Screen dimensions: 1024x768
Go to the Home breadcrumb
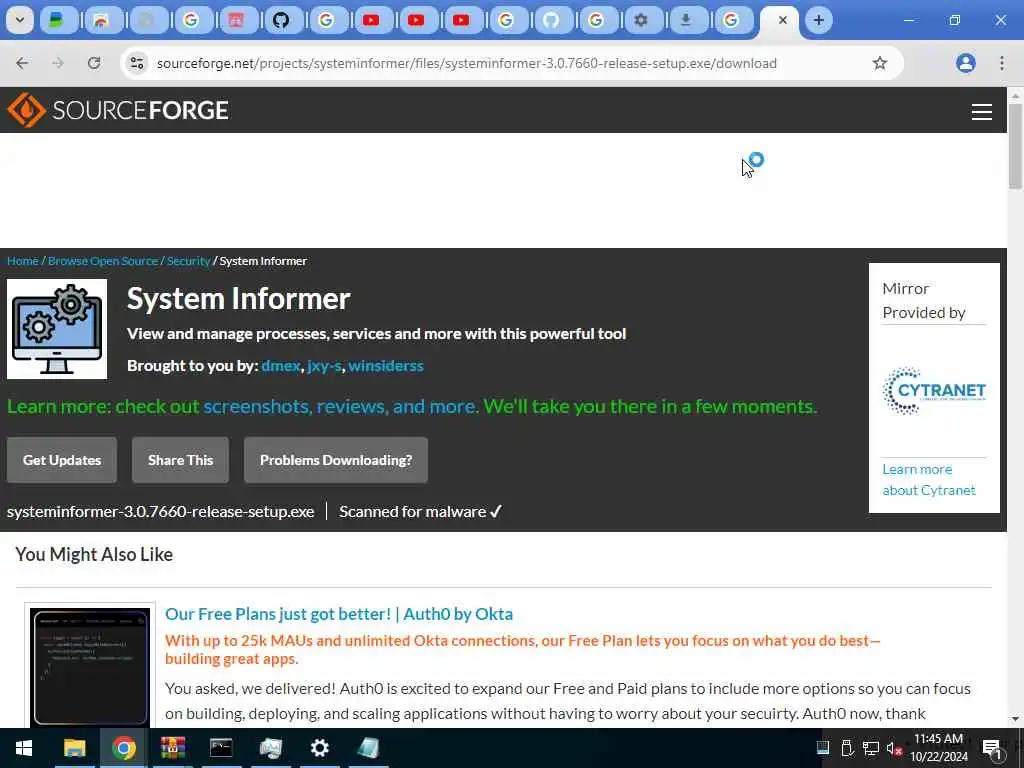[x=23, y=261]
